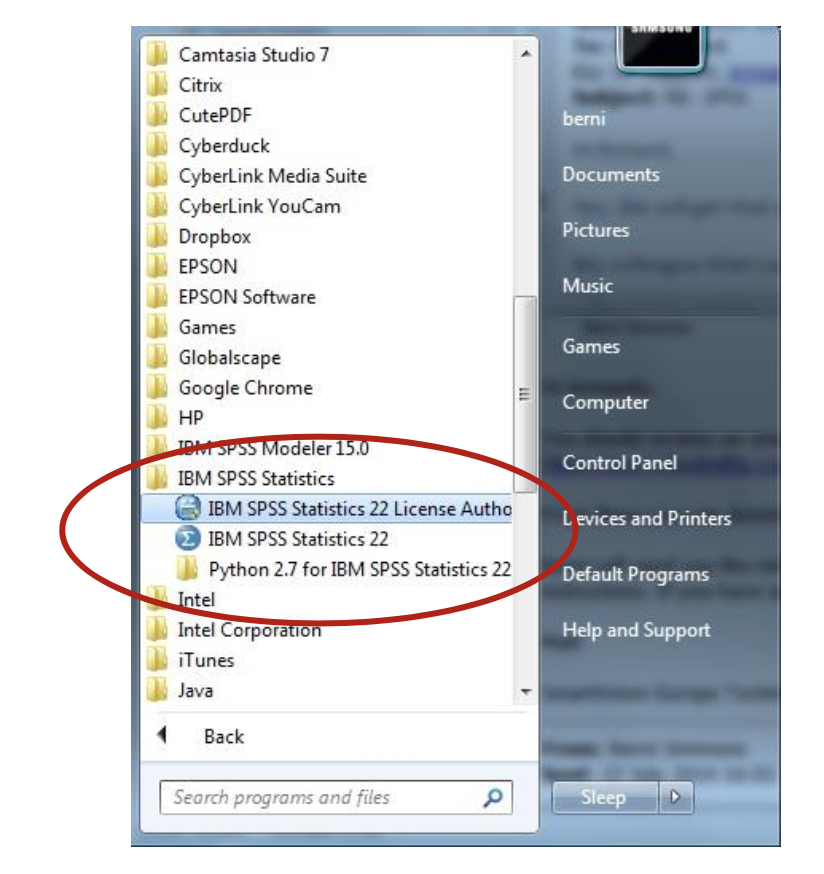Open the shutdown options arrow next to Sleep

click(x=676, y=797)
